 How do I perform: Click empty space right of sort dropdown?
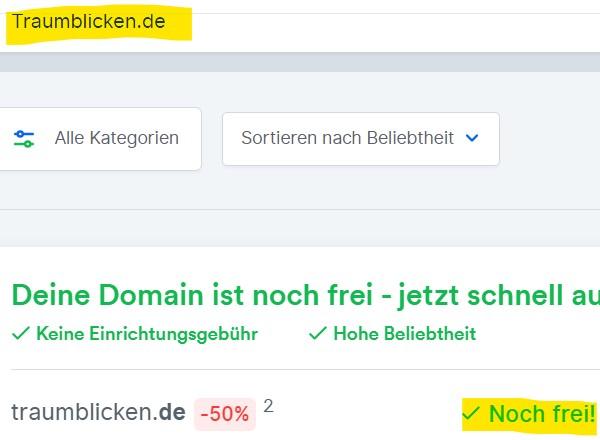549,139
